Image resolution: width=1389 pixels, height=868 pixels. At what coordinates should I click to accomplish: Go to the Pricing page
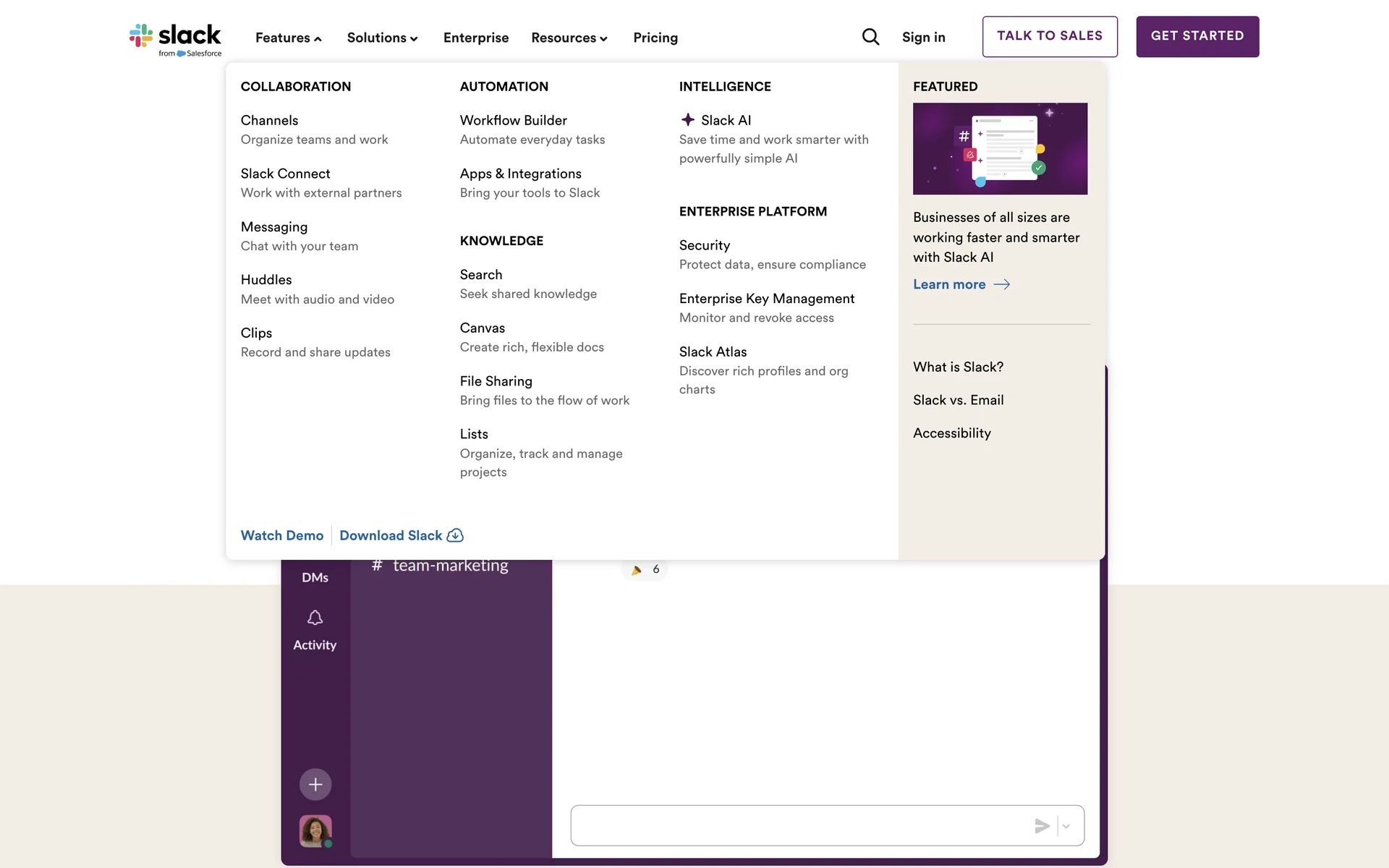(655, 38)
